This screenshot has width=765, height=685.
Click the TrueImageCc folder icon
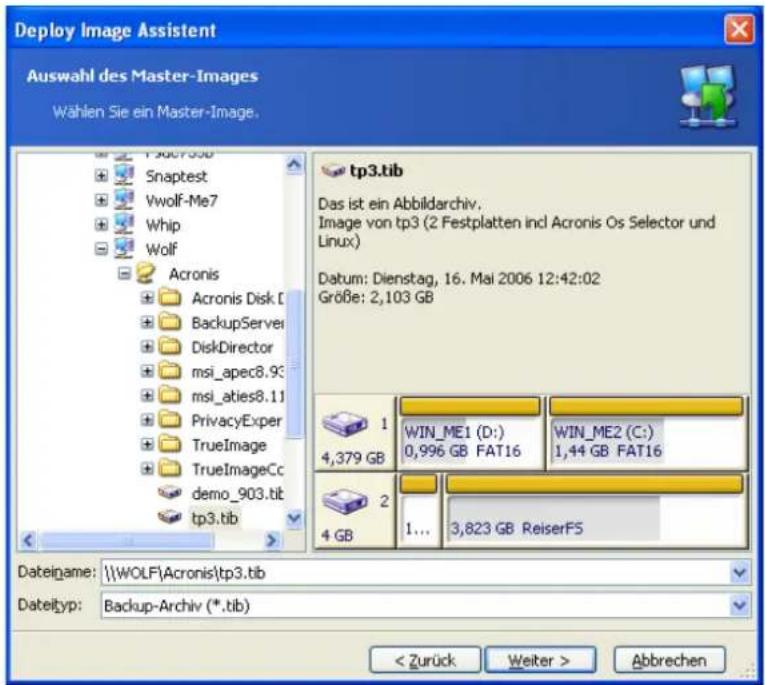click(170, 468)
